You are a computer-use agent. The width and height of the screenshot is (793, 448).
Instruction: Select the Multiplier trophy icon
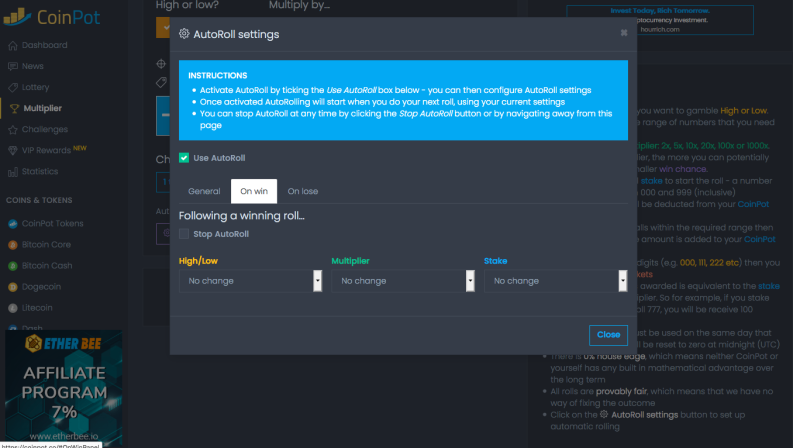[x=14, y=109]
